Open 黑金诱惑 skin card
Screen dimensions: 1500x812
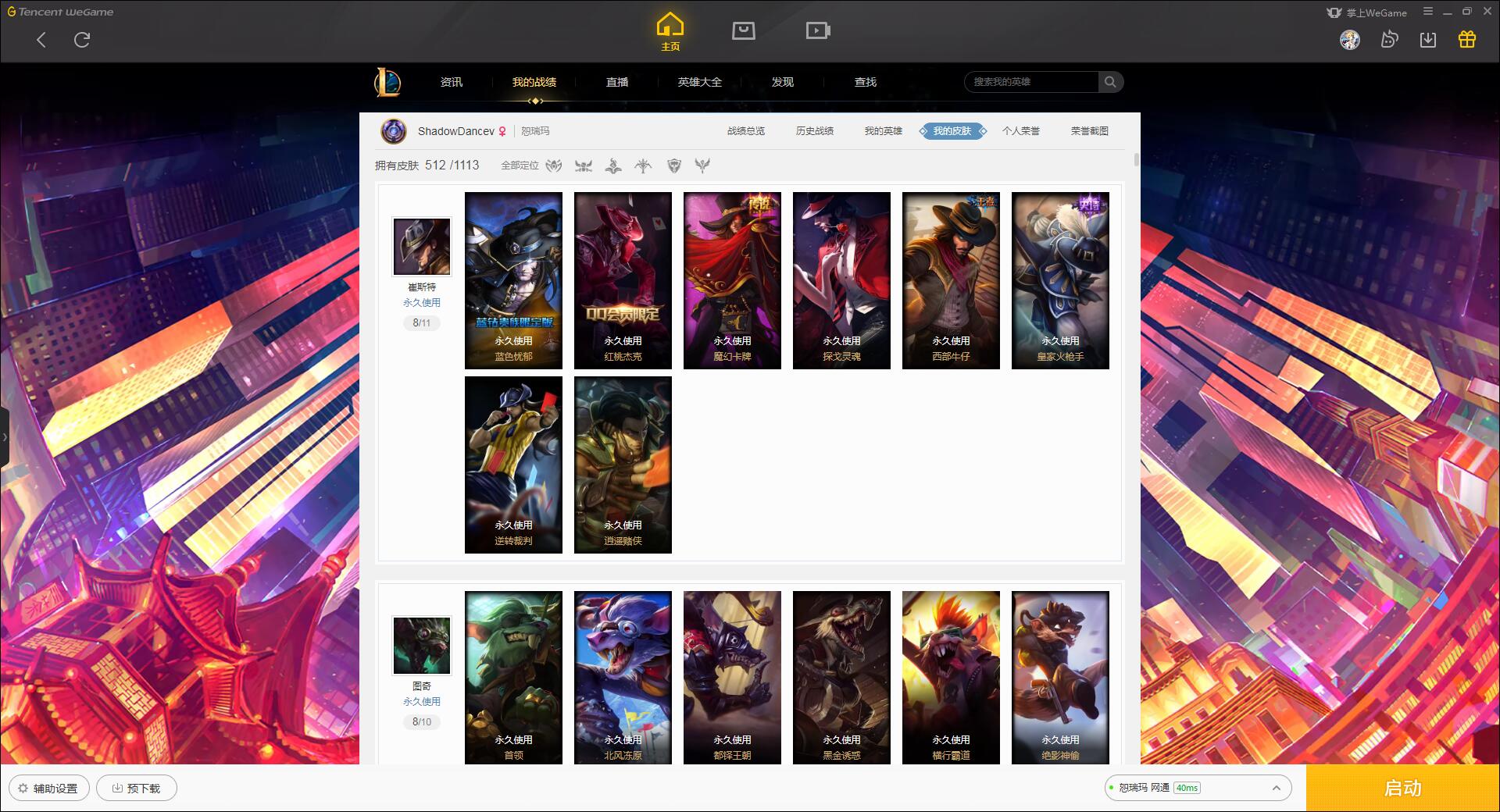tap(841, 678)
